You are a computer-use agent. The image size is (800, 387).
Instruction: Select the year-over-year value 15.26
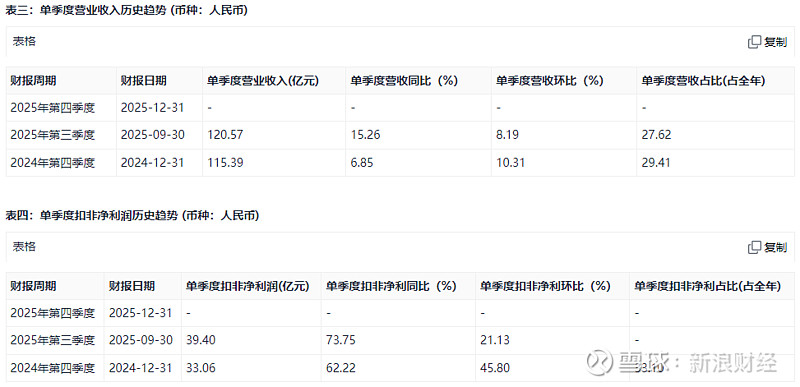[365, 135]
